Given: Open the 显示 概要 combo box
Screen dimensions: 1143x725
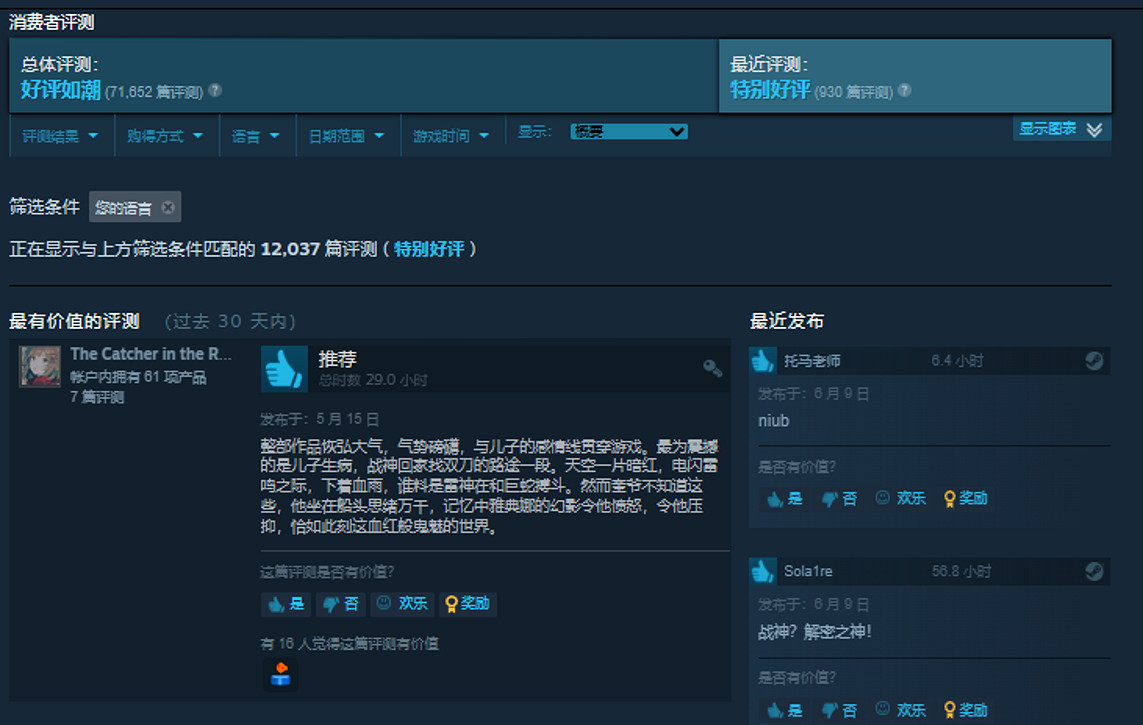Looking at the screenshot, I should point(629,132).
